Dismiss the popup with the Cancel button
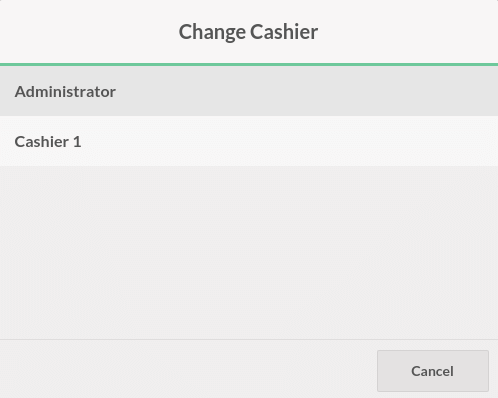 (433, 371)
